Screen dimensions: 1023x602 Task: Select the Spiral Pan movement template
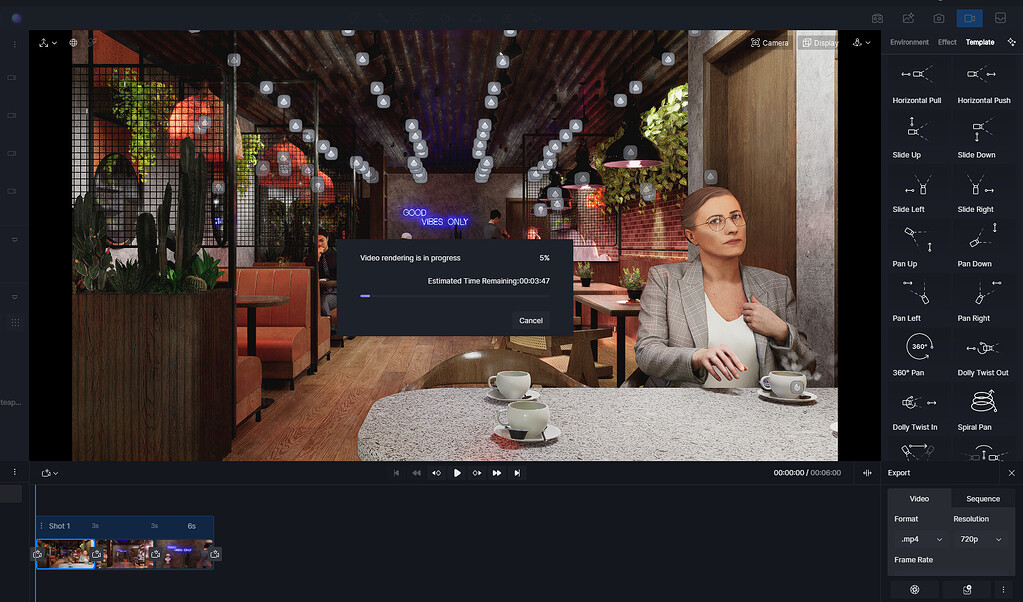click(983, 406)
